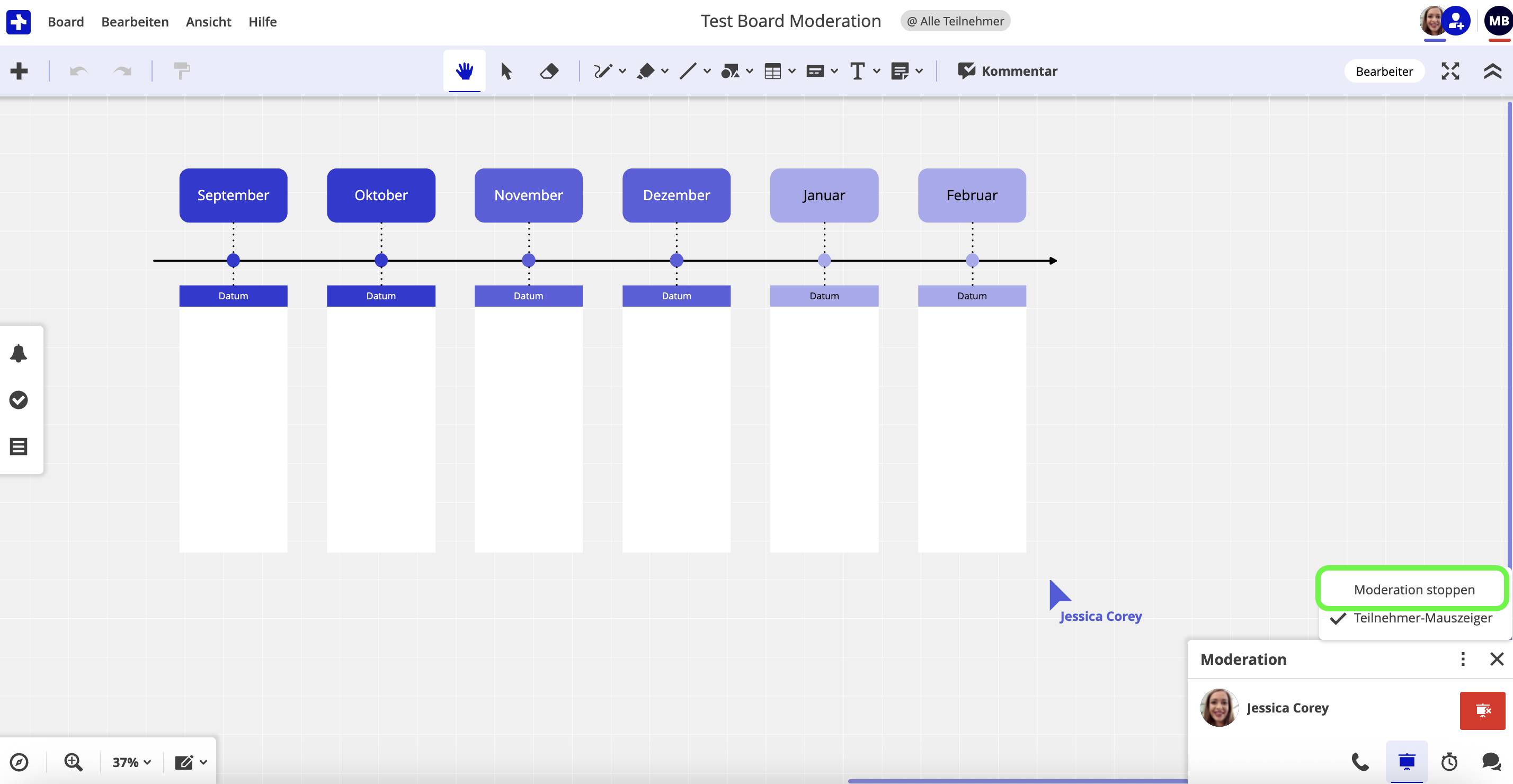1513x784 pixels.
Task: Toggle the hand pan tool
Action: (x=464, y=71)
